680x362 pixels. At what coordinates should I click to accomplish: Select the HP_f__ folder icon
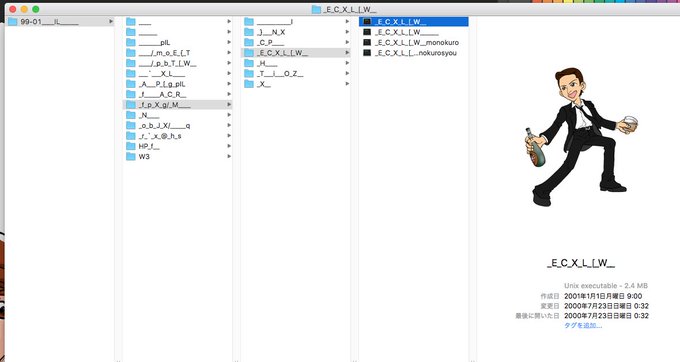(x=131, y=146)
